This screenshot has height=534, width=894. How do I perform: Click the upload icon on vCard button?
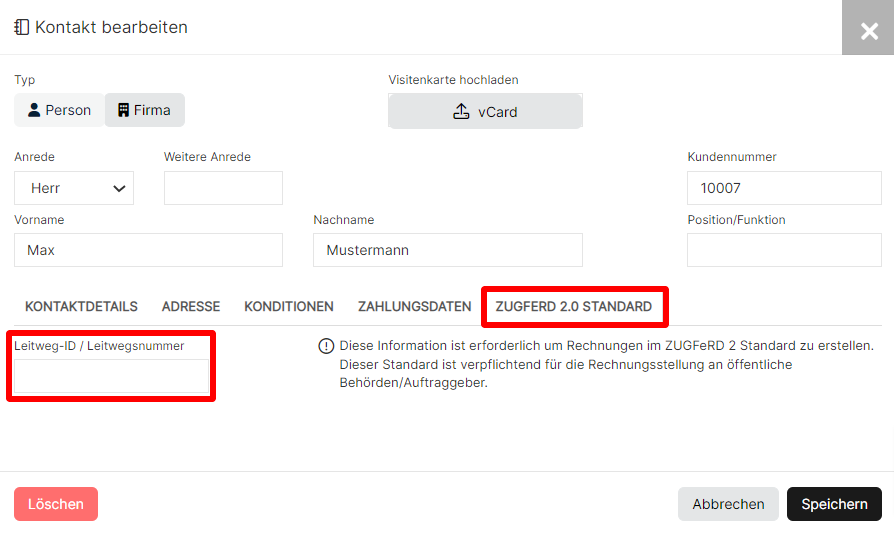[x=461, y=112]
